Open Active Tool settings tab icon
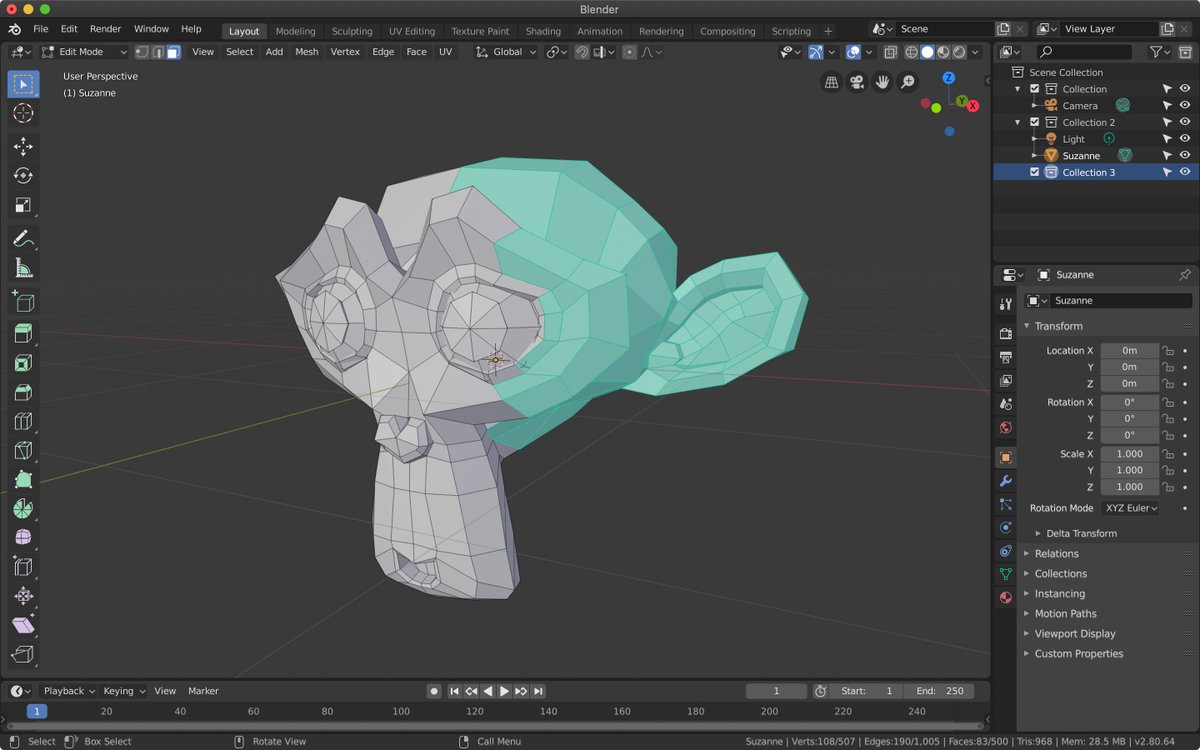The width and height of the screenshot is (1200, 750). [x=1005, y=304]
